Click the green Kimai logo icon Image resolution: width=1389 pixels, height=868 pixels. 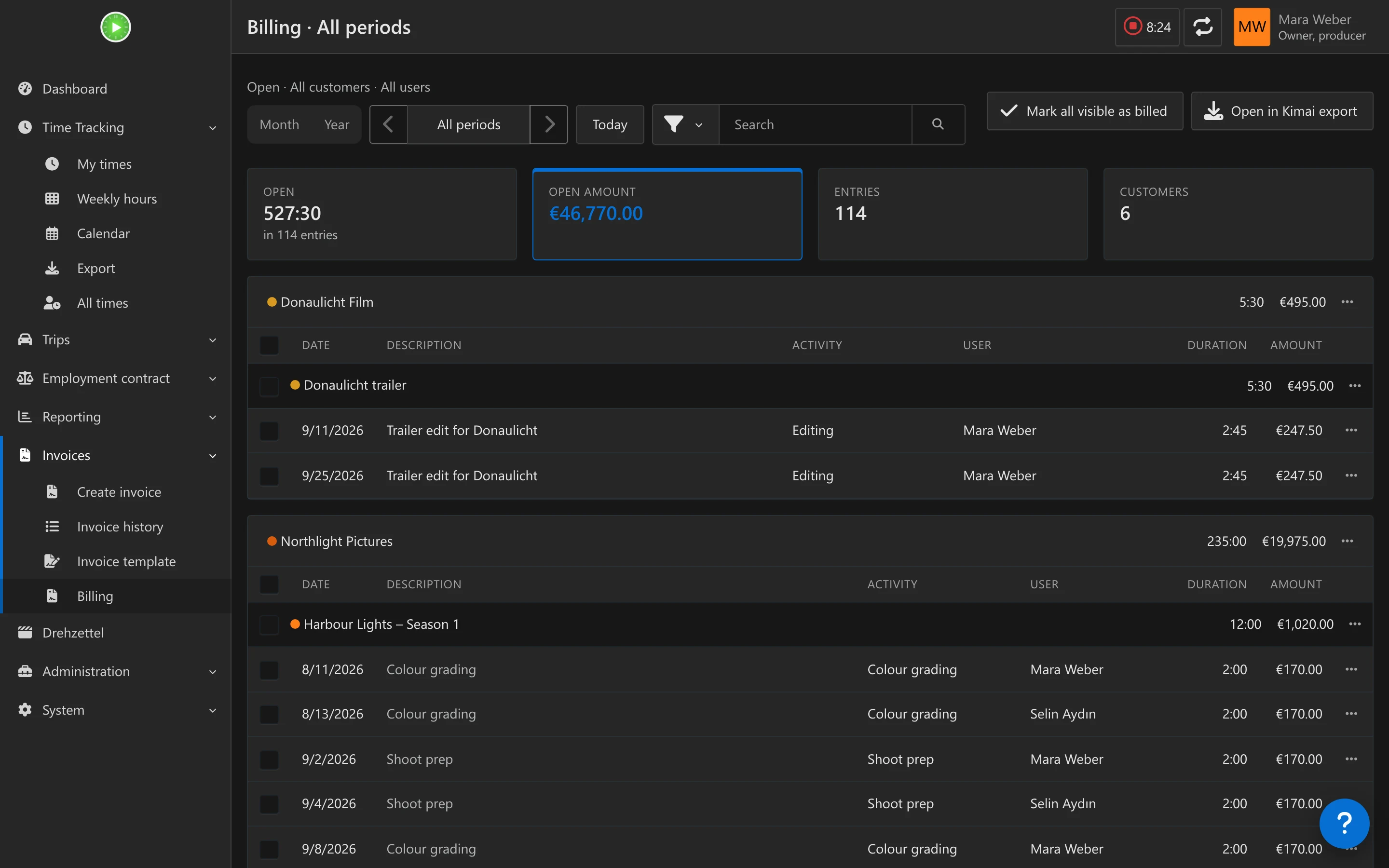coord(115,27)
